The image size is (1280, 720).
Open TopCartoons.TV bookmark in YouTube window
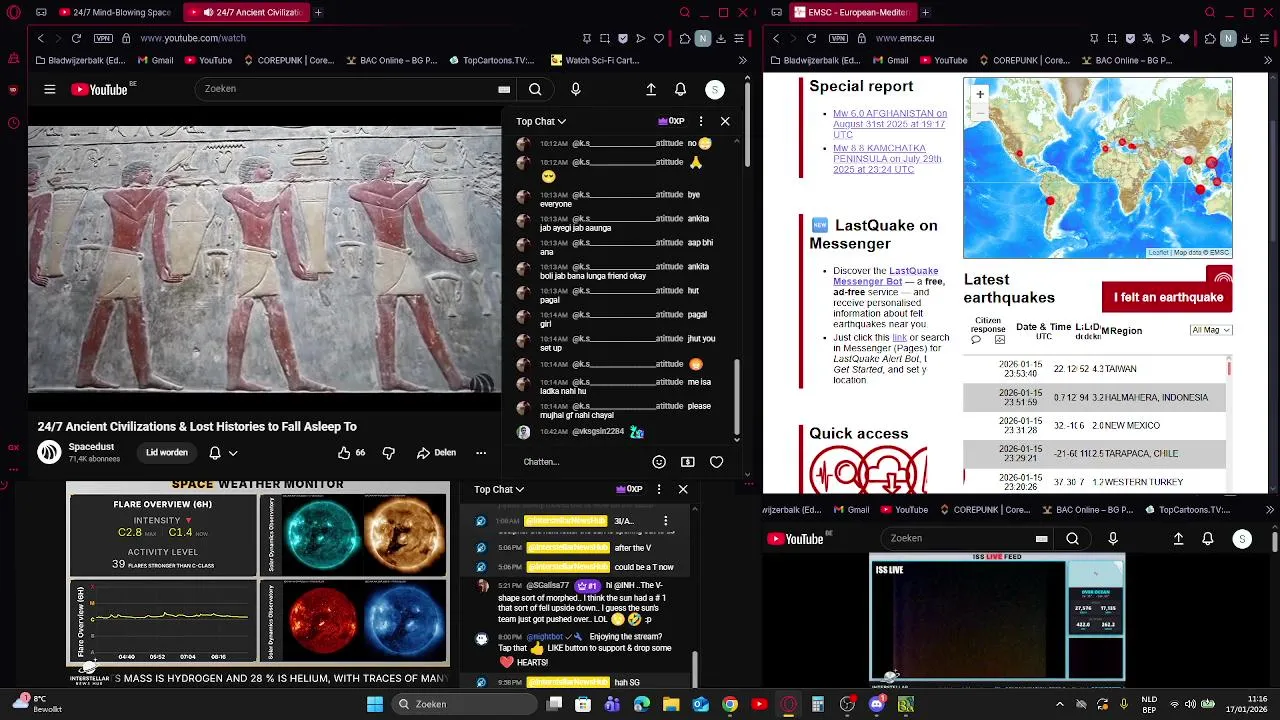click(x=491, y=60)
